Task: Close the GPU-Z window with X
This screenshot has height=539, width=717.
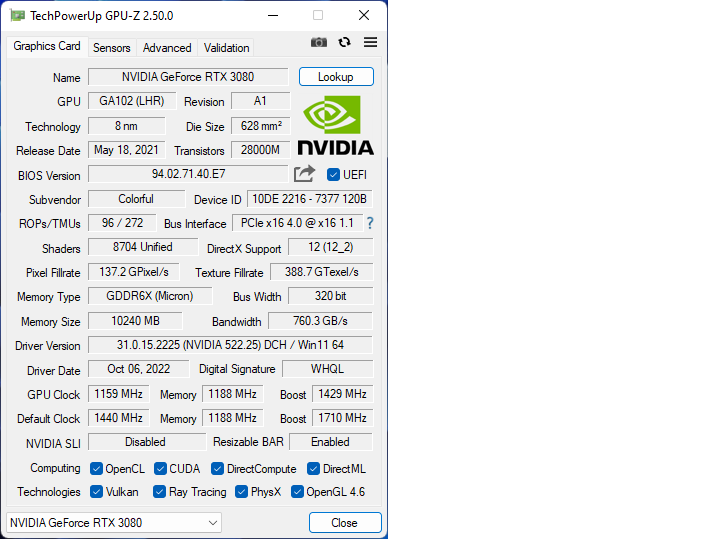Action: click(364, 16)
